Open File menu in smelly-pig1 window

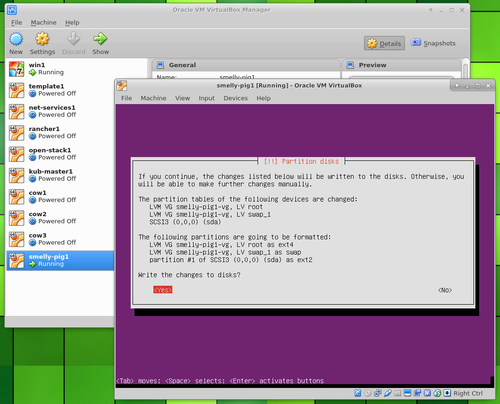pyautogui.click(x=126, y=98)
